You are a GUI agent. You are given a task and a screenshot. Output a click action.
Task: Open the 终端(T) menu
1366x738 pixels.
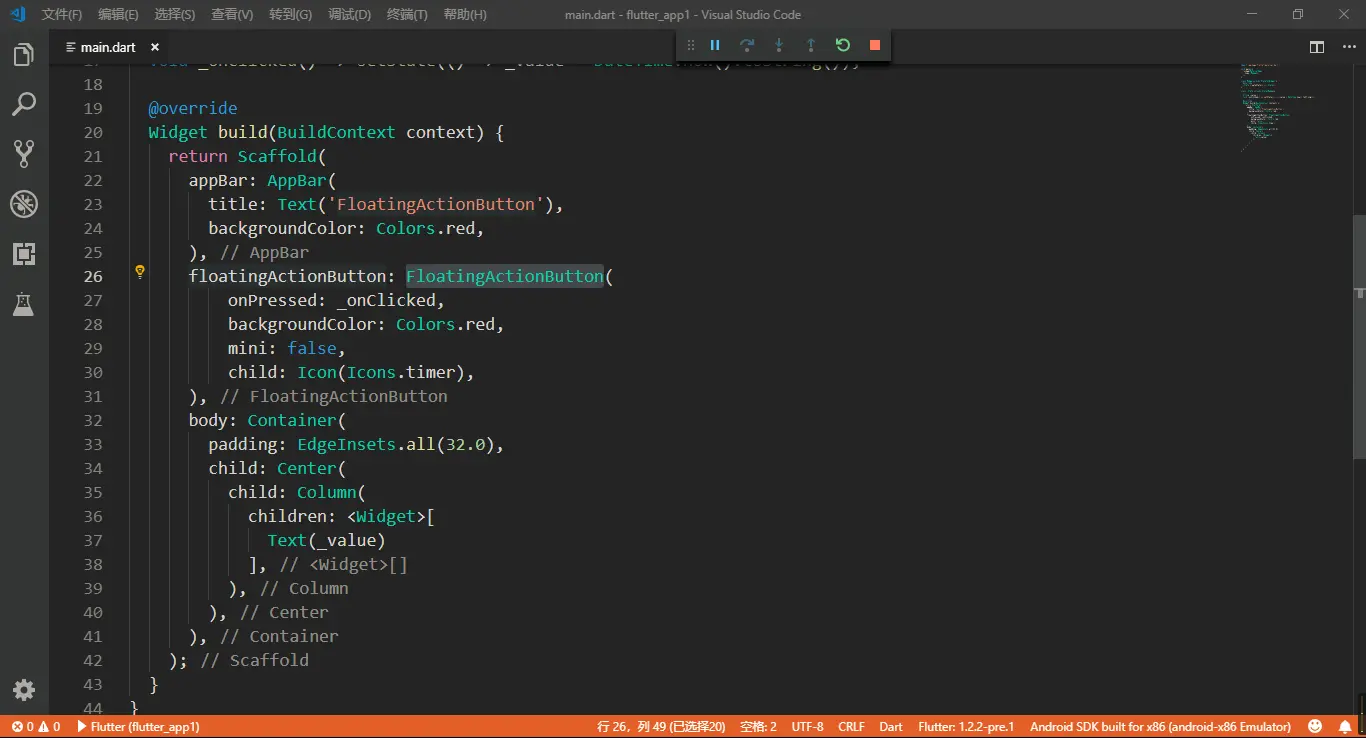click(x=407, y=15)
